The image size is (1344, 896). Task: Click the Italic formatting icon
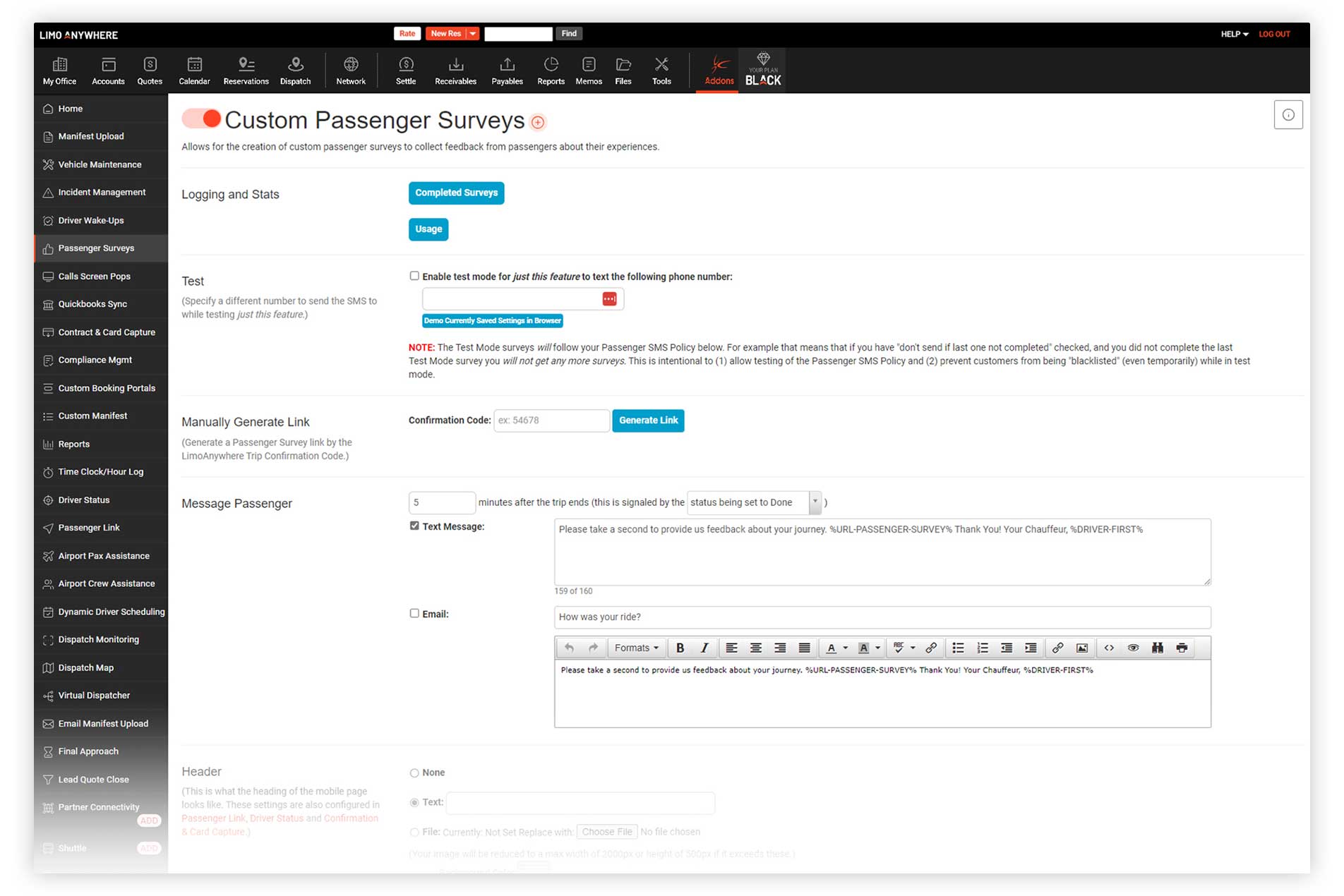tap(704, 648)
